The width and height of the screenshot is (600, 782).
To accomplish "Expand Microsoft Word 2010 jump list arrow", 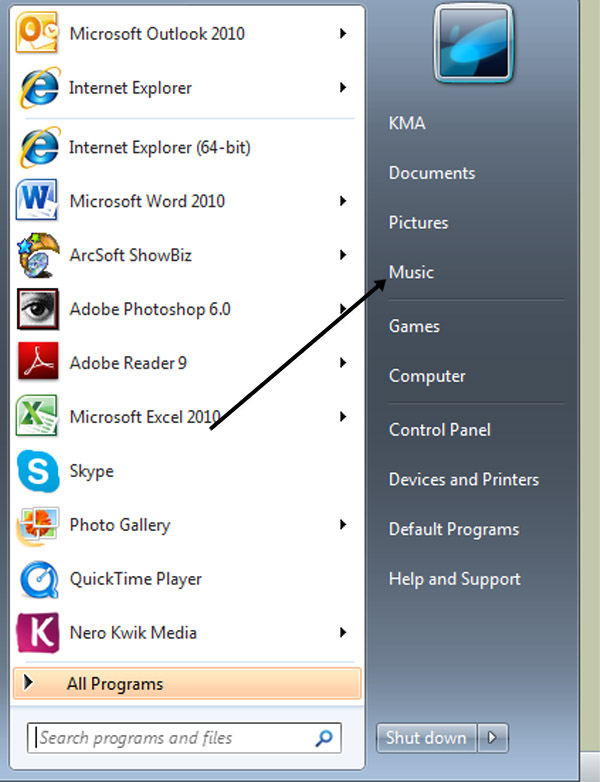I will (343, 201).
